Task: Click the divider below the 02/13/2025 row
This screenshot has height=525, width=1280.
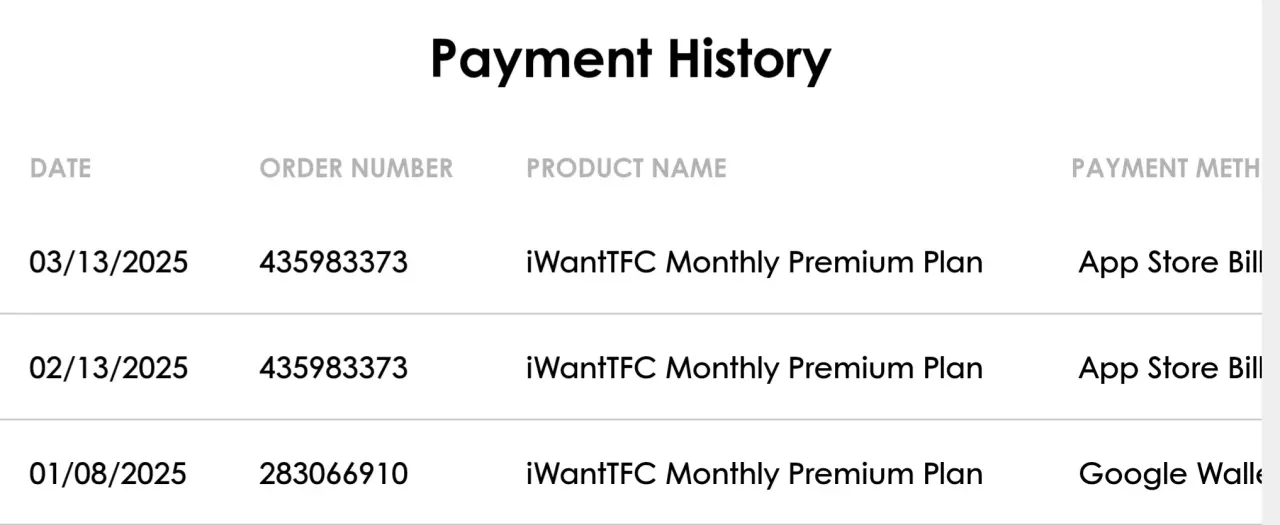Action: pyautogui.click(x=630, y=419)
